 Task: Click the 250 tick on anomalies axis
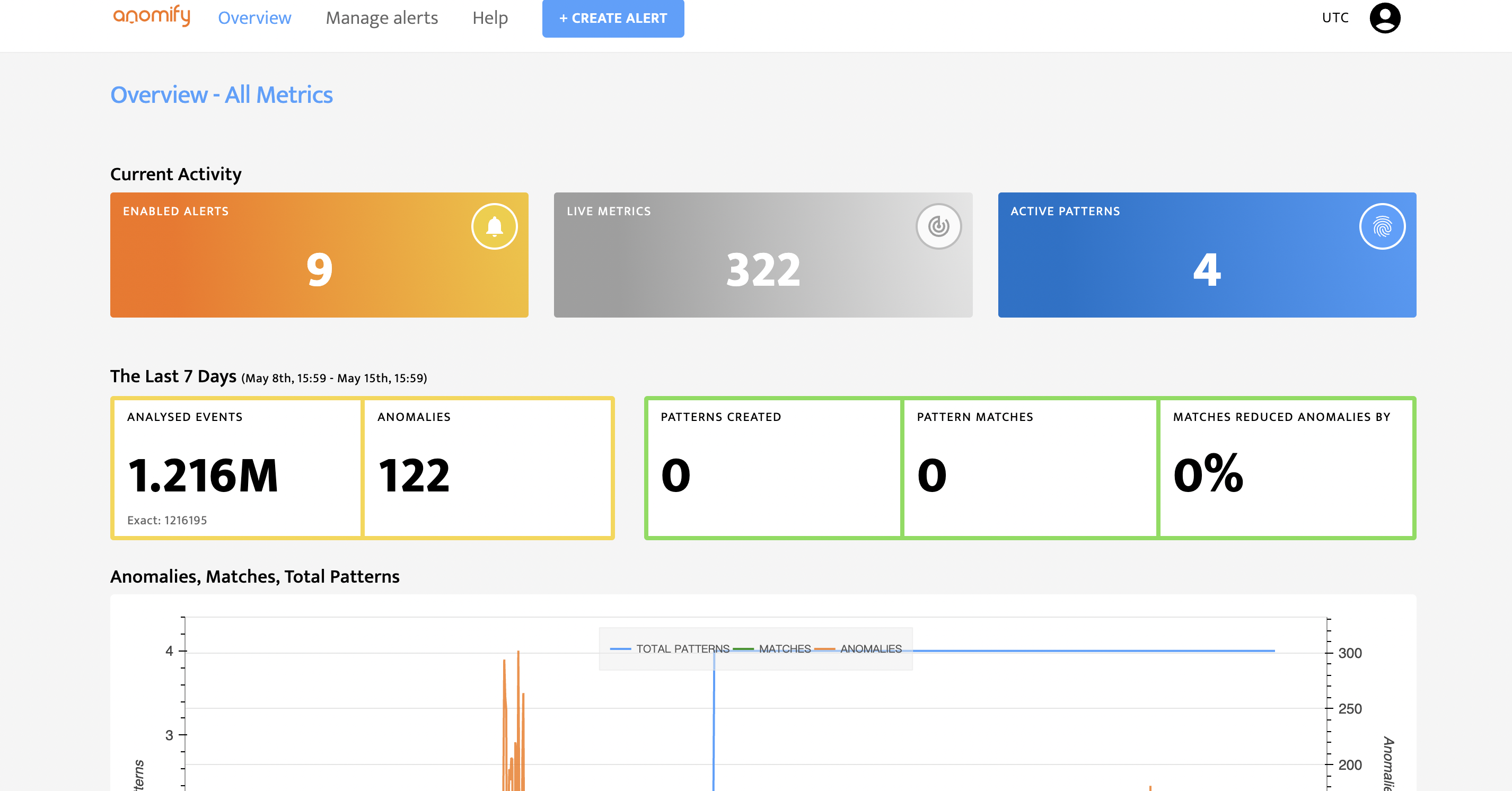coord(1349,708)
